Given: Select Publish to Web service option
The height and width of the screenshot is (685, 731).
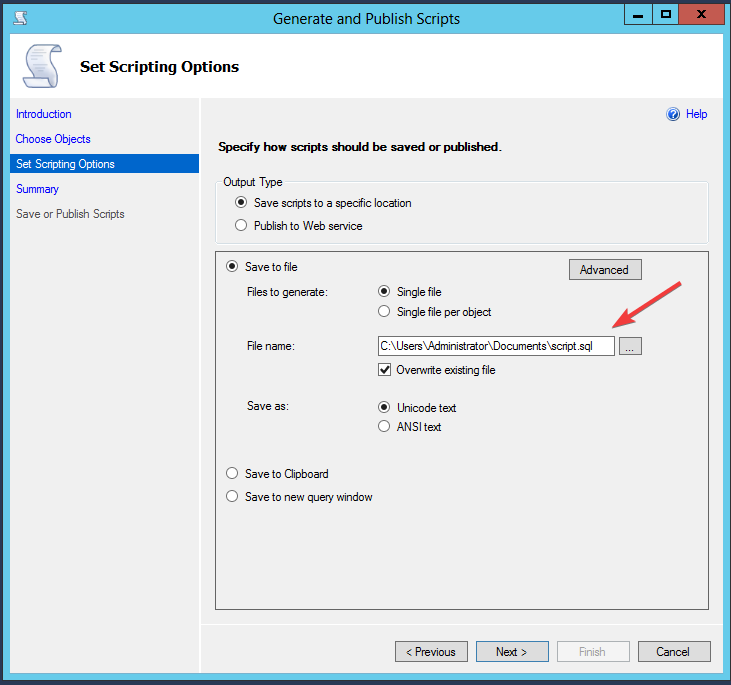Looking at the screenshot, I should [241, 226].
